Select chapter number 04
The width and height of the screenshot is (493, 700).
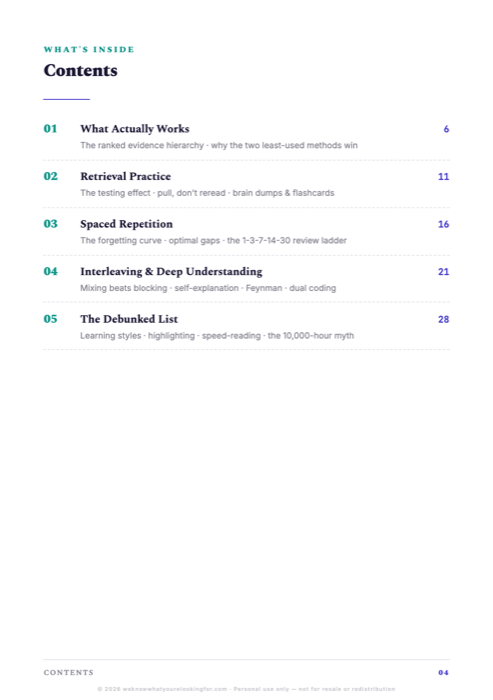(x=50, y=271)
